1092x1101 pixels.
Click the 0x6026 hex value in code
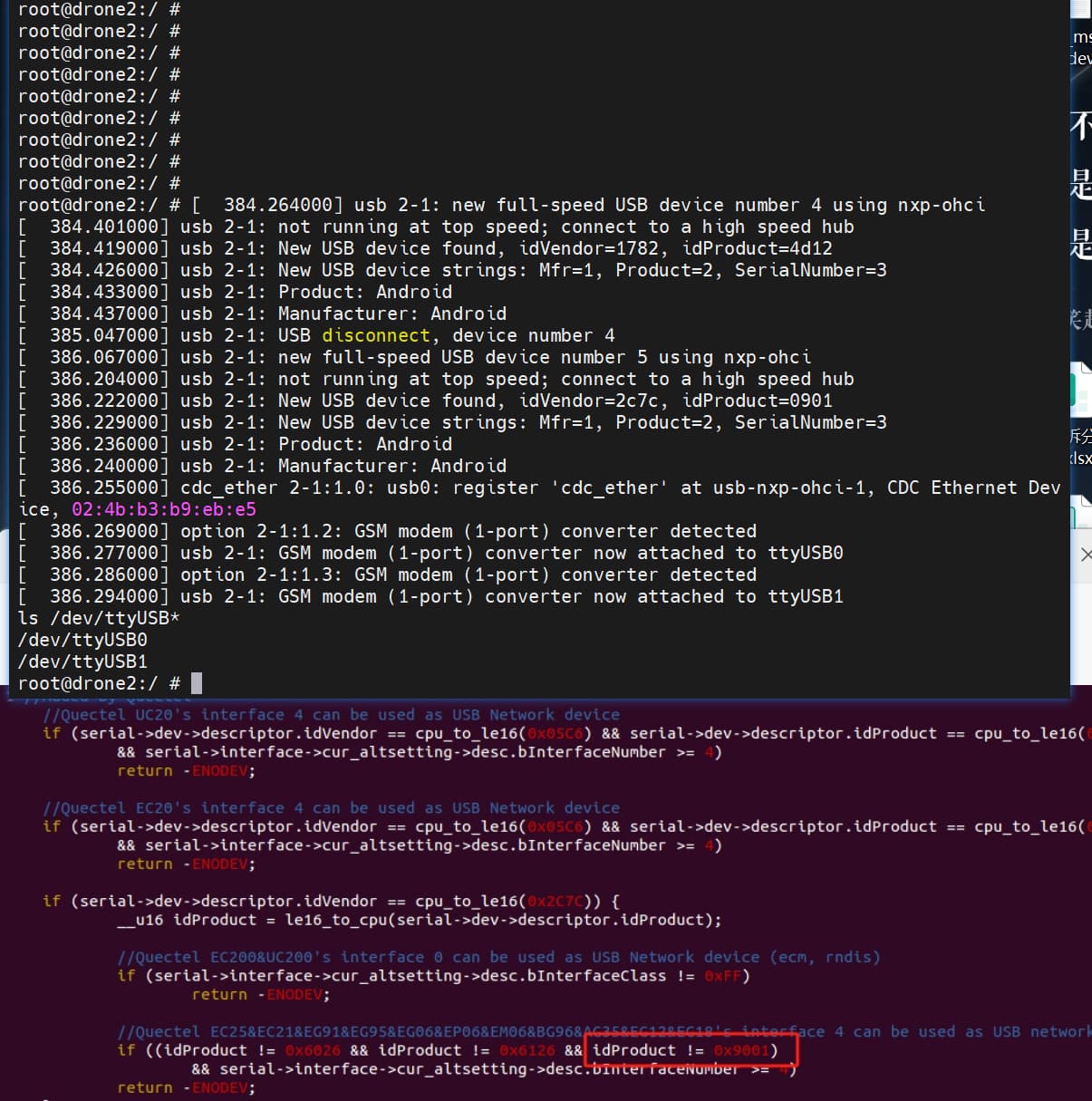[x=313, y=1050]
